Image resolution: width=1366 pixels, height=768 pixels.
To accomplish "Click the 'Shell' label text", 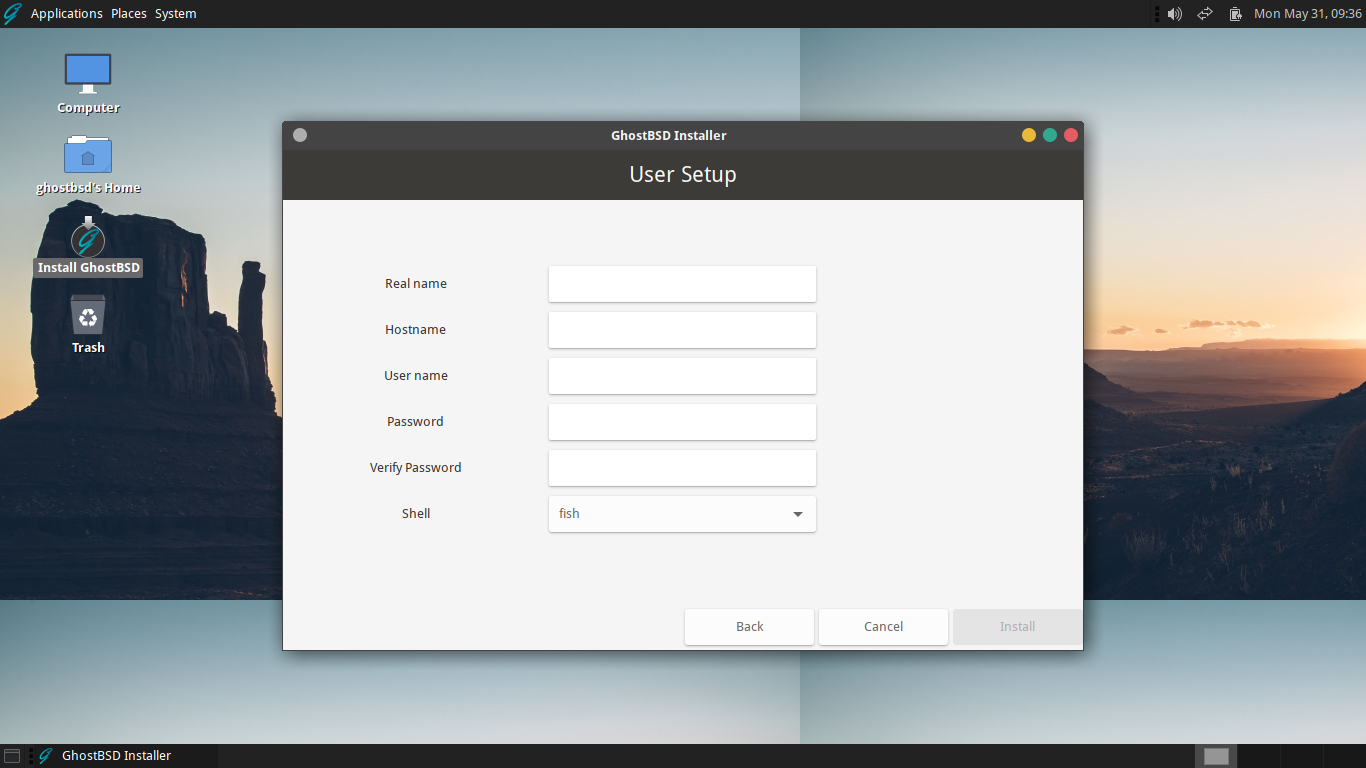I will click(416, 514).
